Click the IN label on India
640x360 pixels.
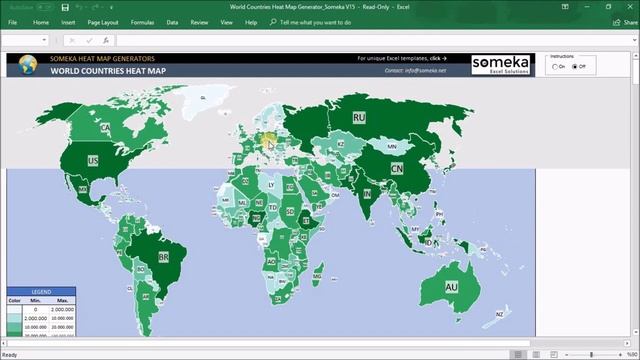[367, 194]
